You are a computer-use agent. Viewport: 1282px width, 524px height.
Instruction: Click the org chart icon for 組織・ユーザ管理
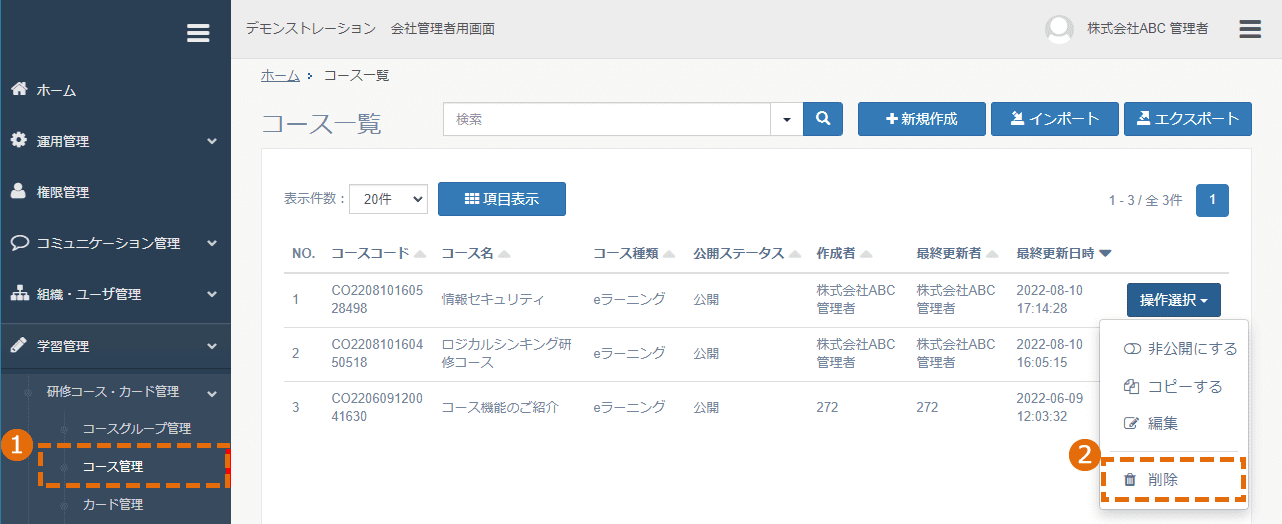(19, 294)
